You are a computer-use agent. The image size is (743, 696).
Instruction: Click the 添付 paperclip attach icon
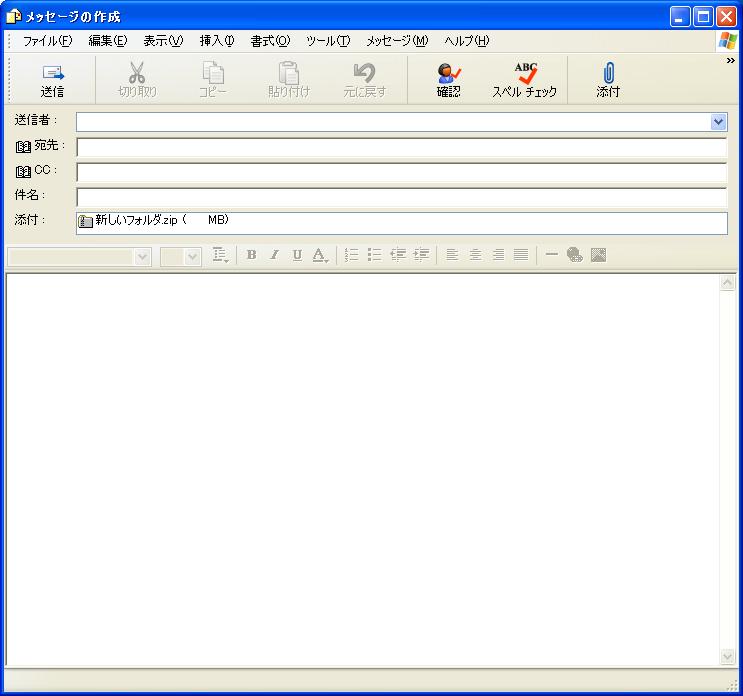tap(608, 72)
